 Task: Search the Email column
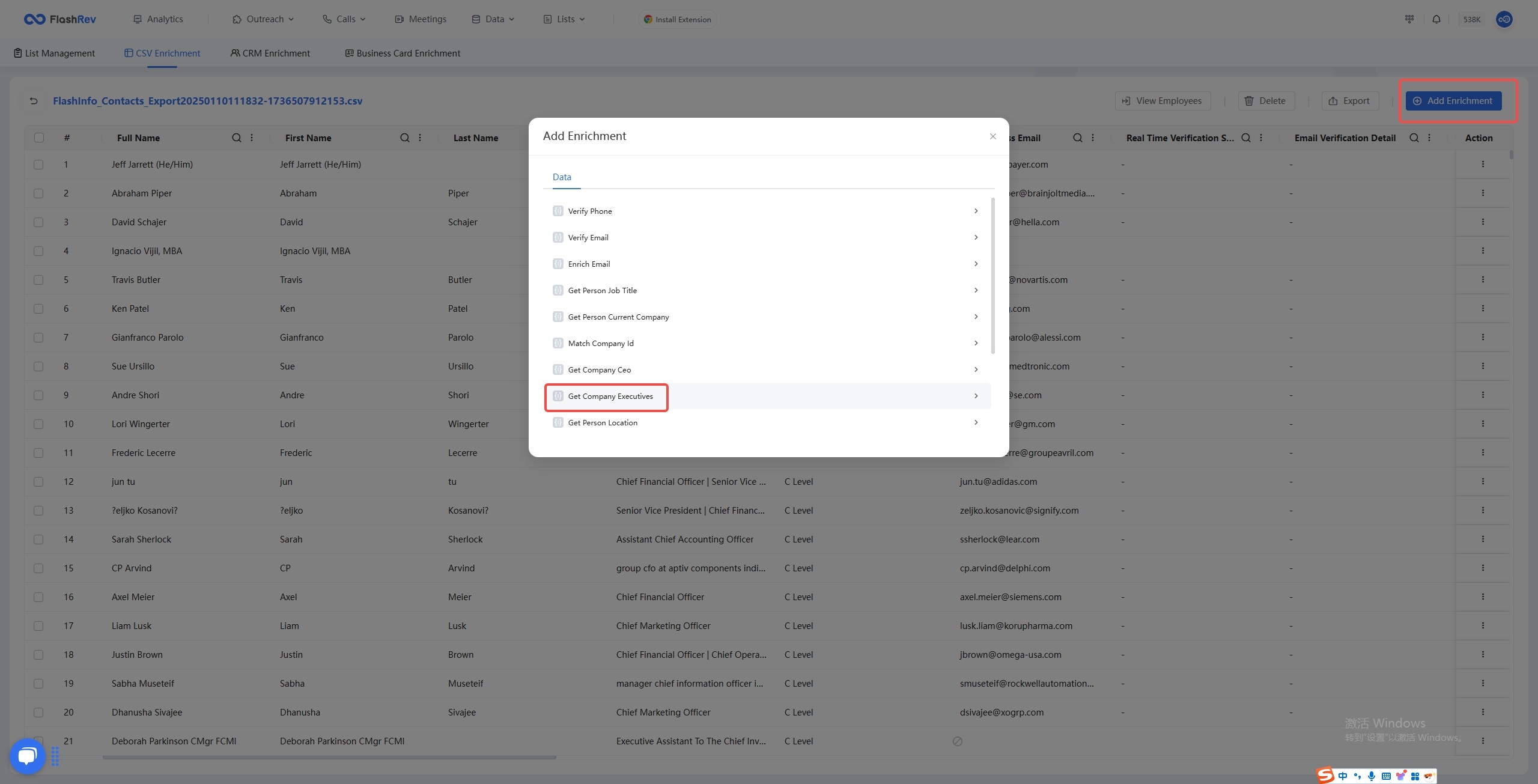coord(1078,138)
